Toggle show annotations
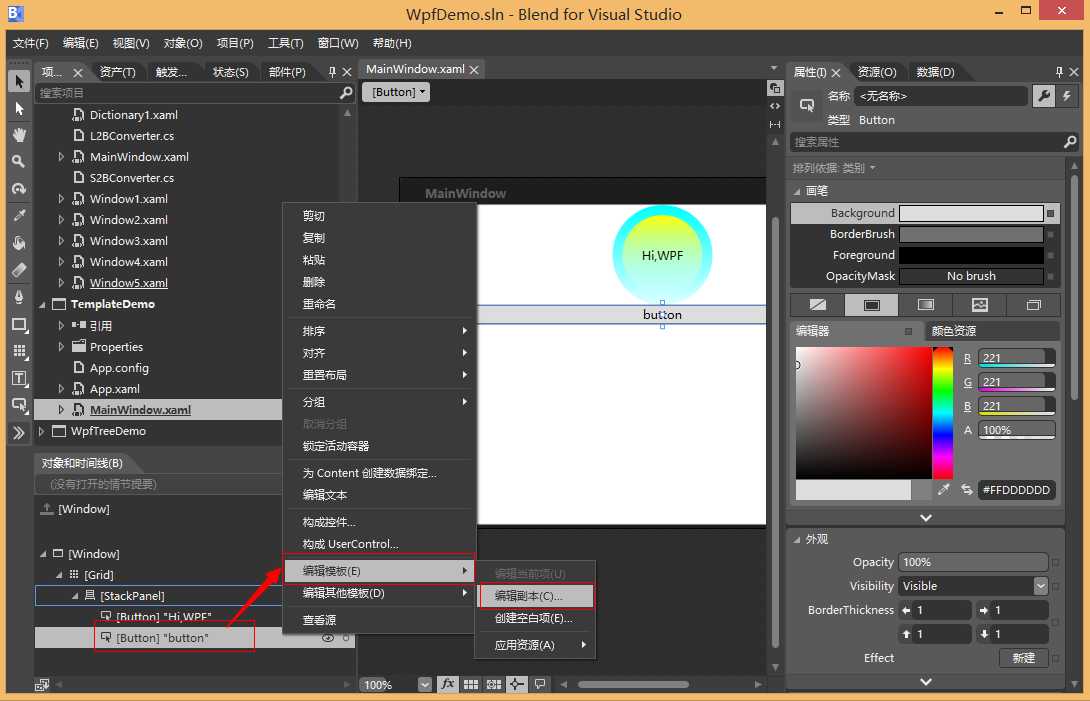This screenshot has width=1090, height=701. pyautogui.click(x=539, y=684)
